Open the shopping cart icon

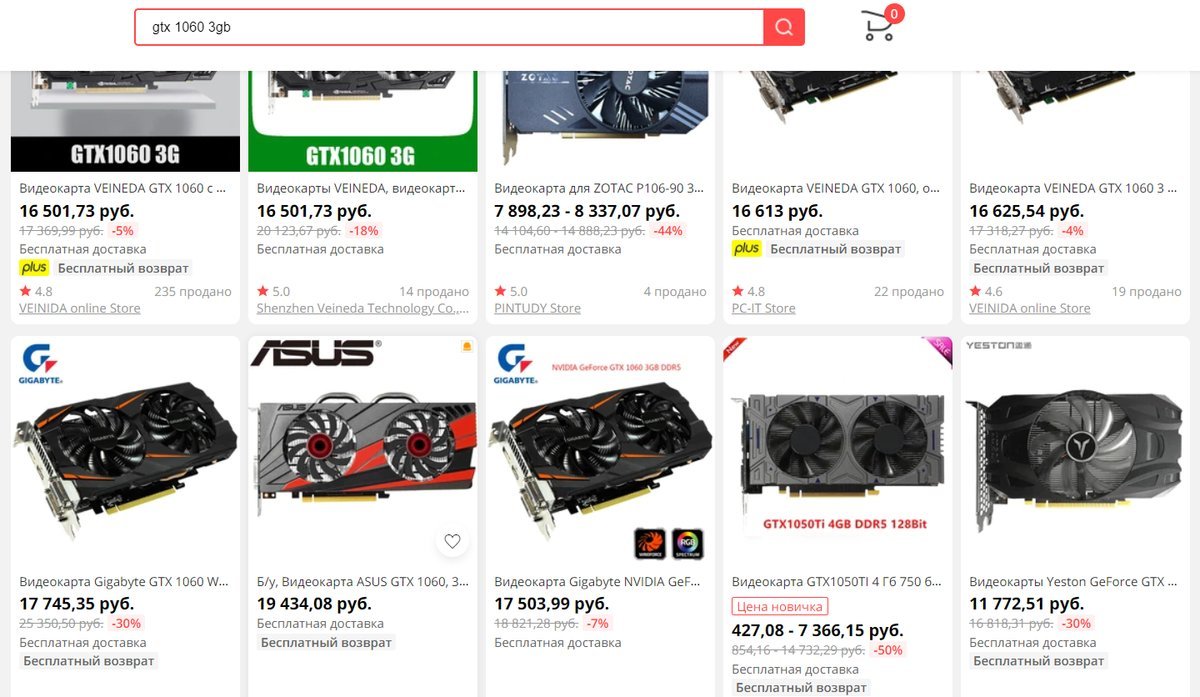click(878, 27)
